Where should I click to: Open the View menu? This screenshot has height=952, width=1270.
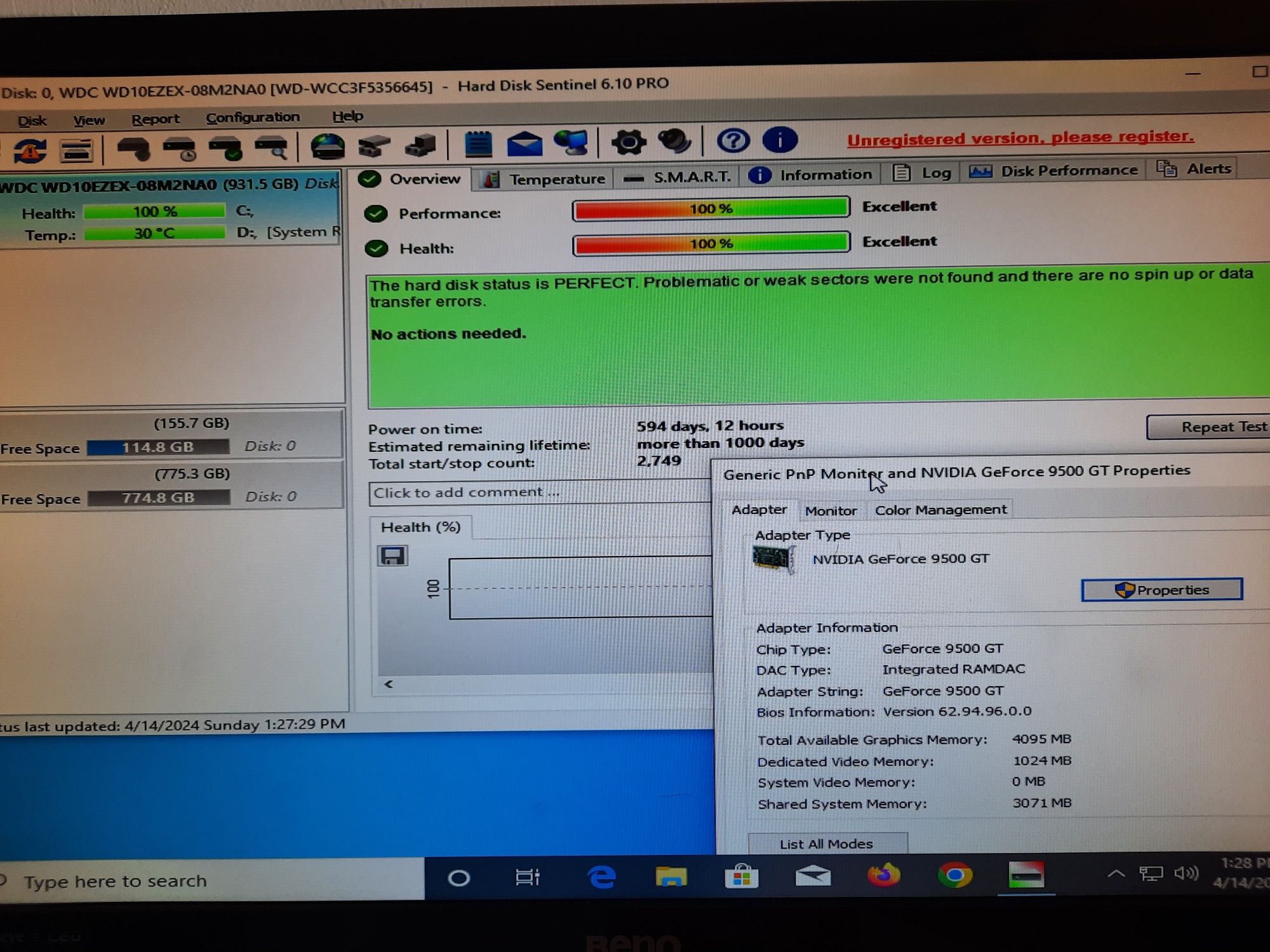[89, 120]
